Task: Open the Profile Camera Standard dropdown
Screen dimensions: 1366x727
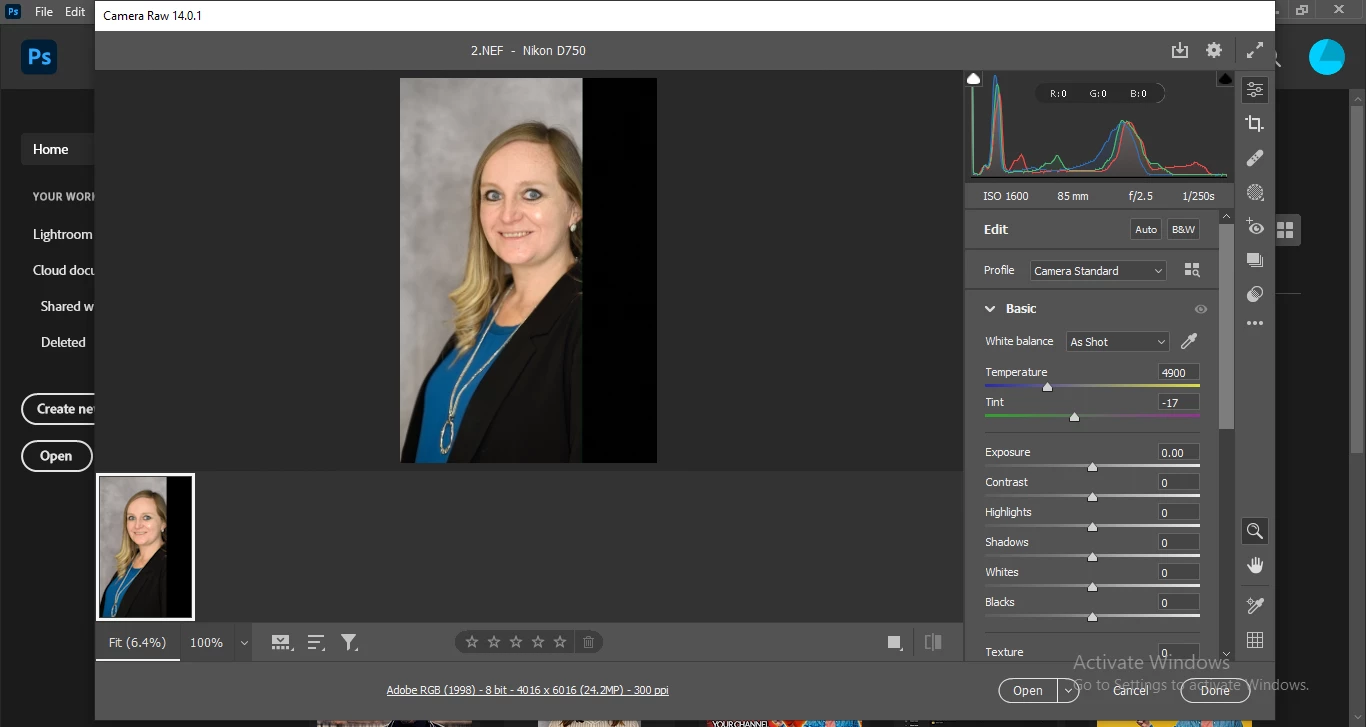Action: point(1098,271)
